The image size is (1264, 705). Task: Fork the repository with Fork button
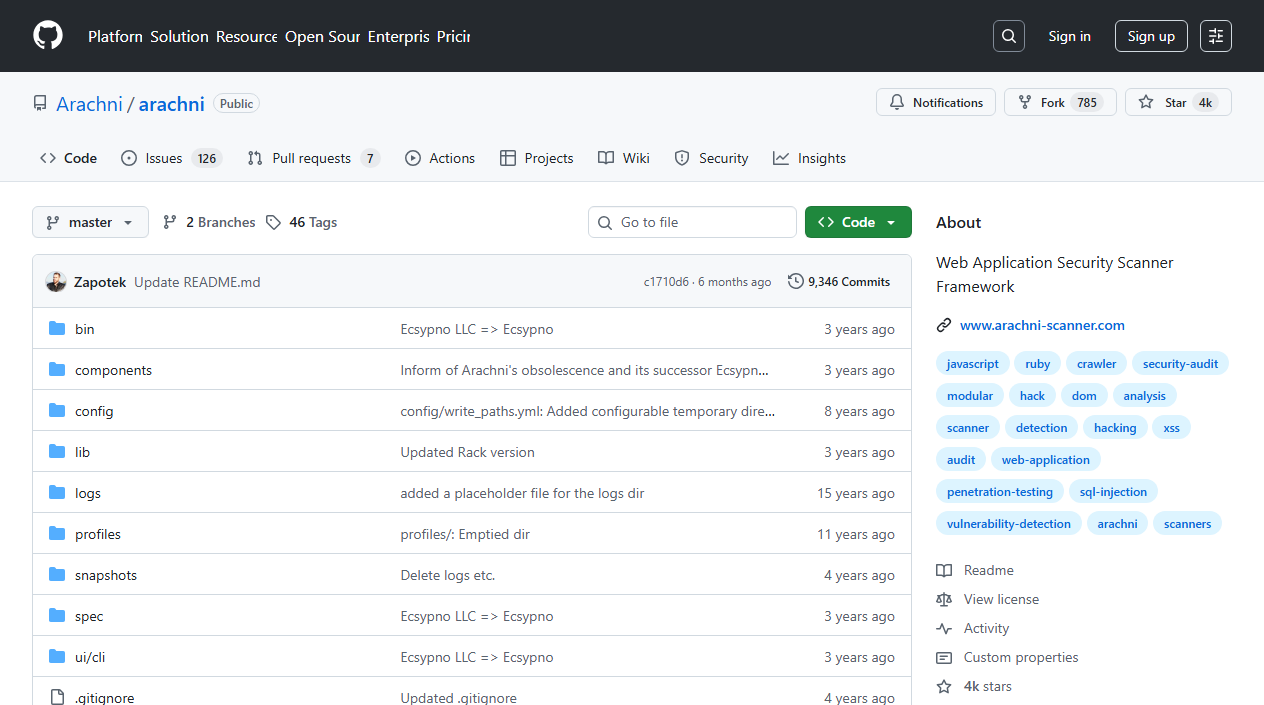point(1060,103)
